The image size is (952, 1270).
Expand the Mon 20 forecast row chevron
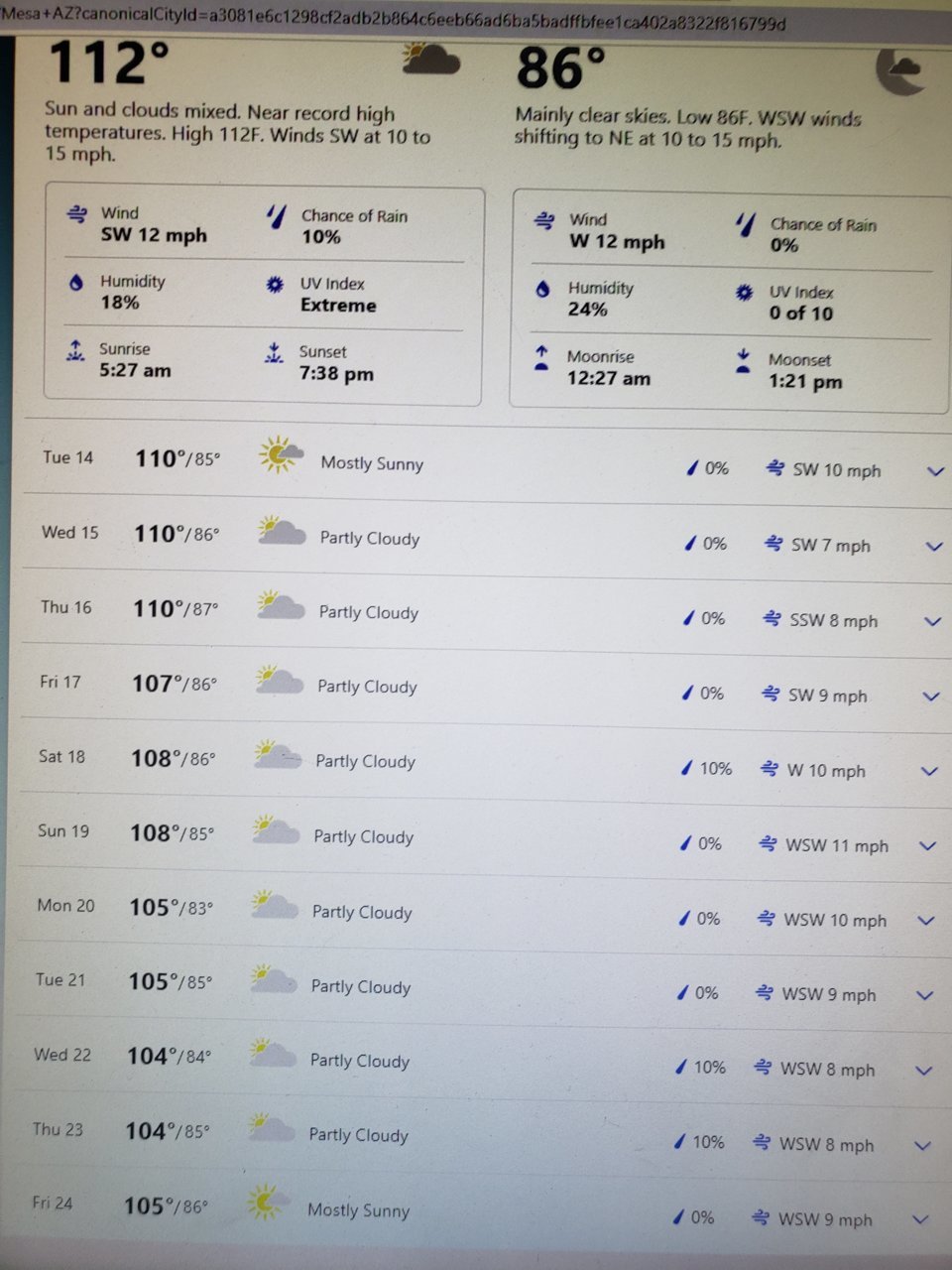[926, 921]
